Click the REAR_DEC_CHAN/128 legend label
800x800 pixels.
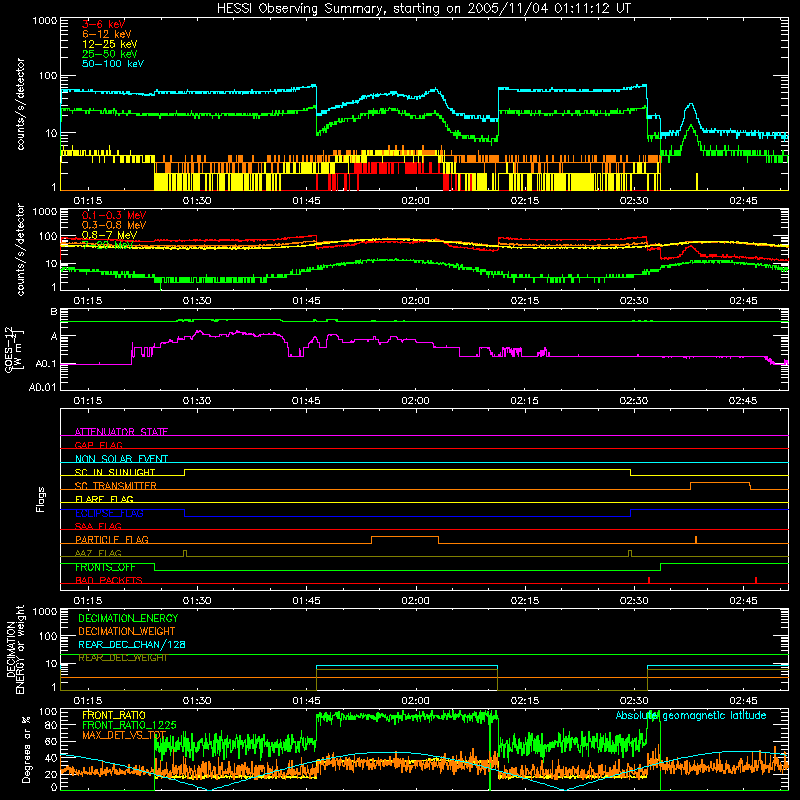(132, 644)
